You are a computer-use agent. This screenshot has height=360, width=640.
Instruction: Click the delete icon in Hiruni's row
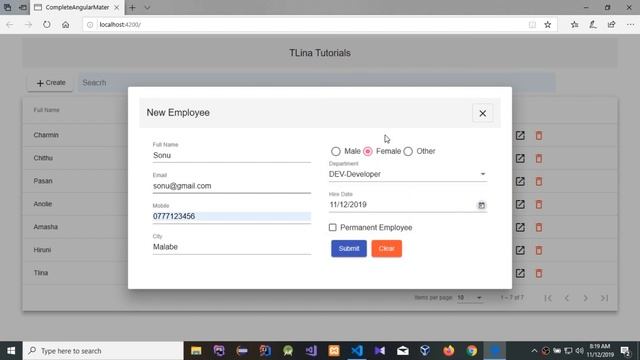[x=539, y=250]
